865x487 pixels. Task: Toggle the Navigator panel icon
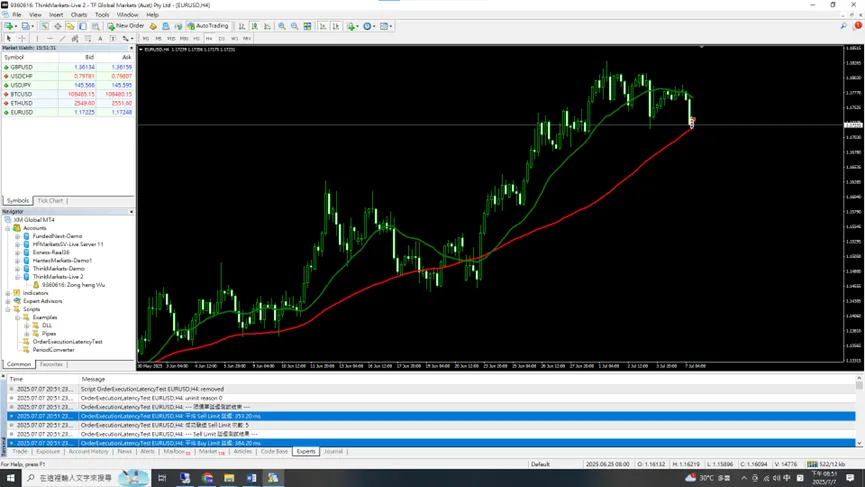[70, 26]
